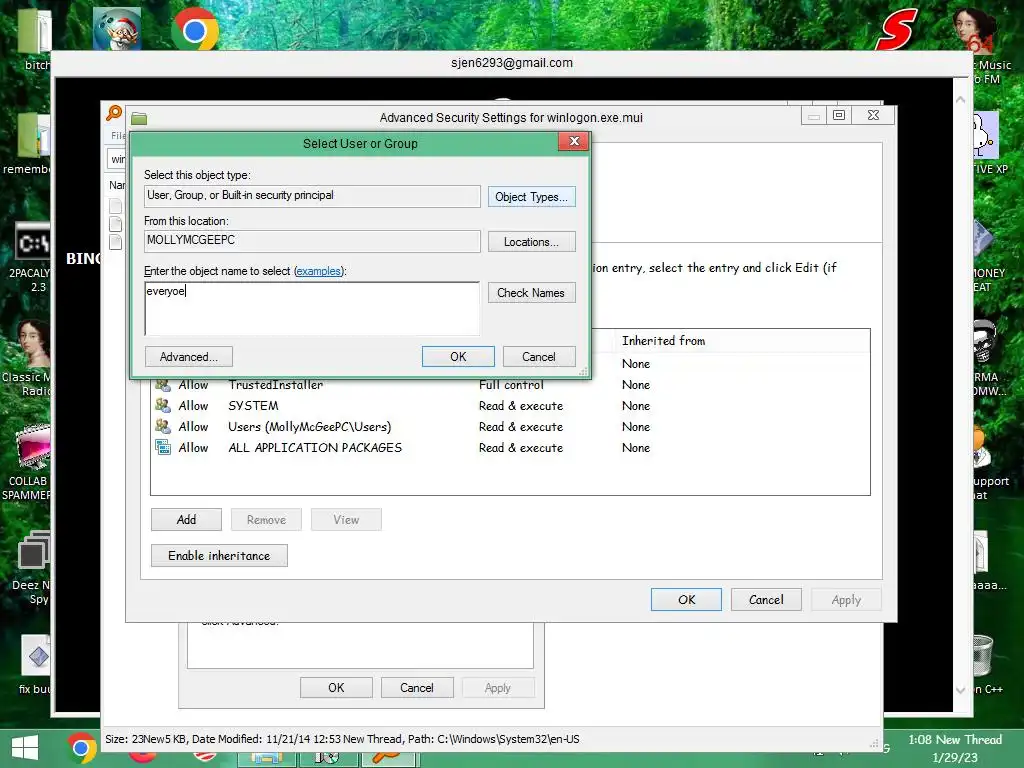Image resolution: width=1024 pixels, height=768 pixels.
Task: Click OK in the Properties window behind
Action: click(336, 688)
